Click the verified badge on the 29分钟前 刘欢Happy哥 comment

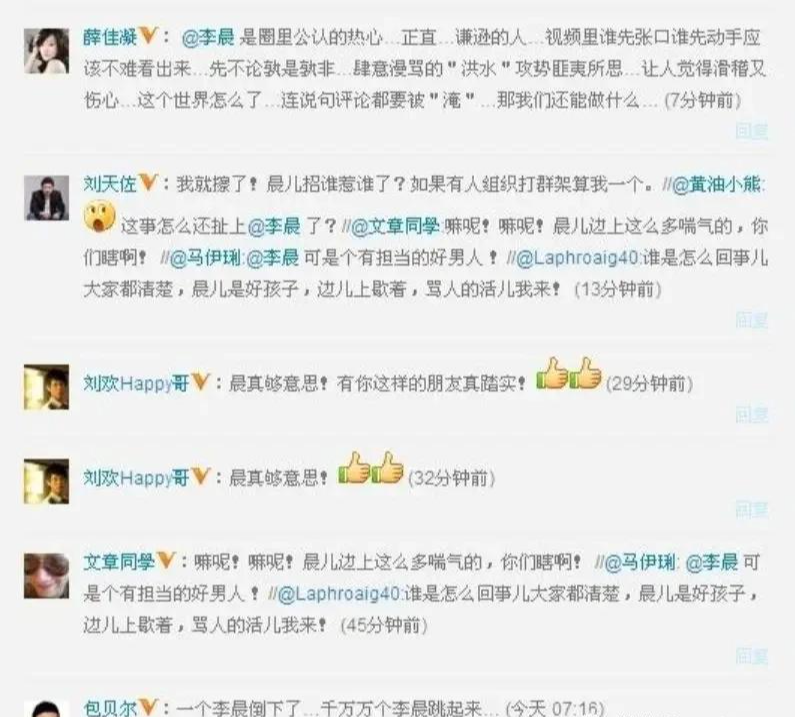(x=201, y=381)
